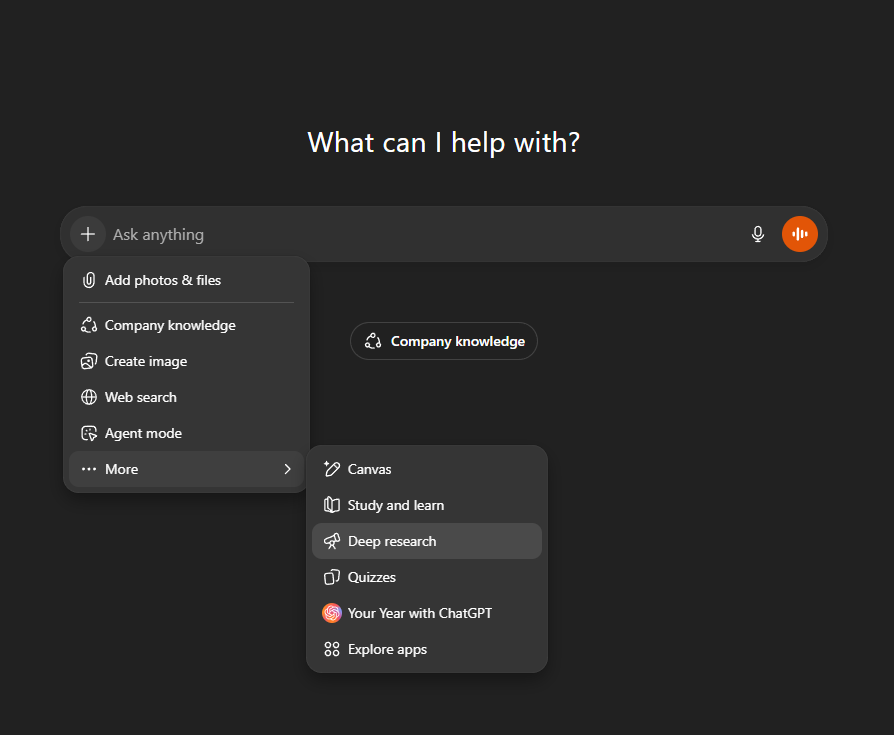The height and width of the screenshot is (735, 894).
Task: Open Web search from the menu
Action: click(140, 397)
